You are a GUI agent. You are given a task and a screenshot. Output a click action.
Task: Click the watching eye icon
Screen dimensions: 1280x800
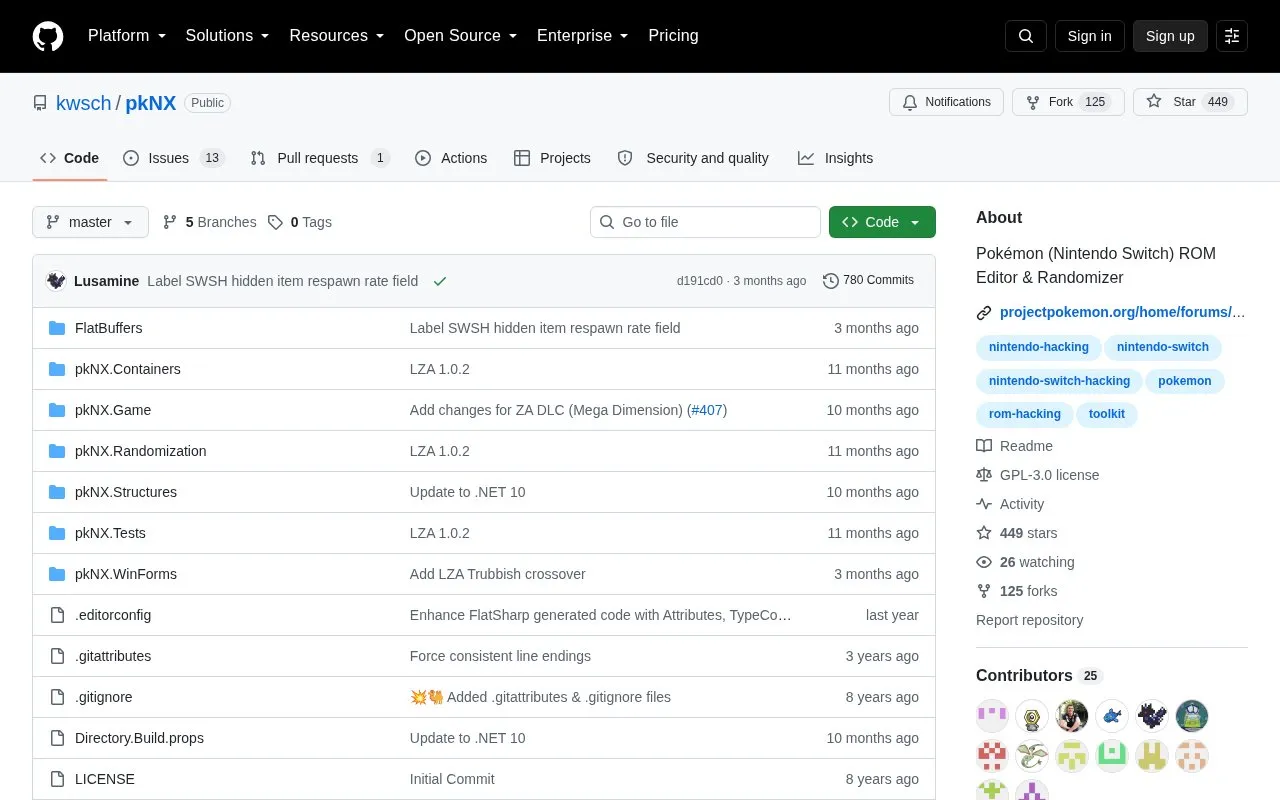pos(984,562)
